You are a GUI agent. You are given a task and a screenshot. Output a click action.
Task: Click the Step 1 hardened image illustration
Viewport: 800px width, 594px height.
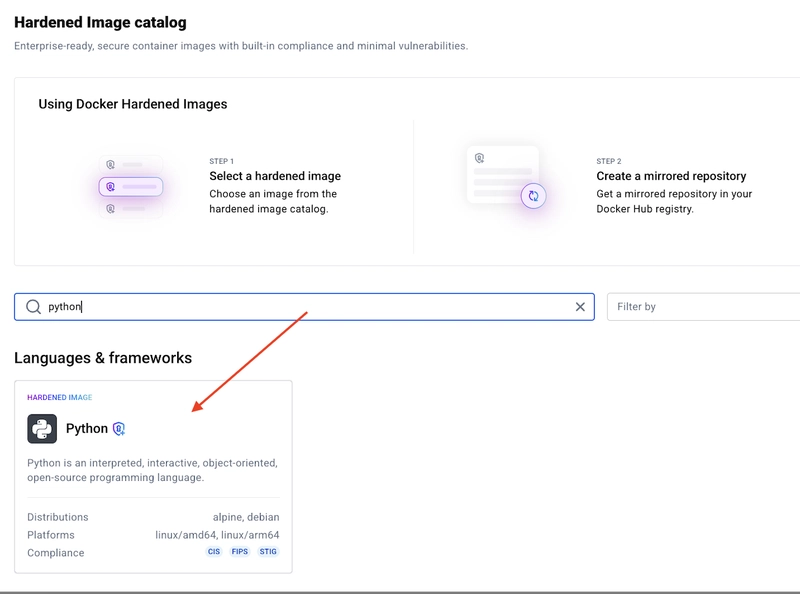click(x=131, y=187)
